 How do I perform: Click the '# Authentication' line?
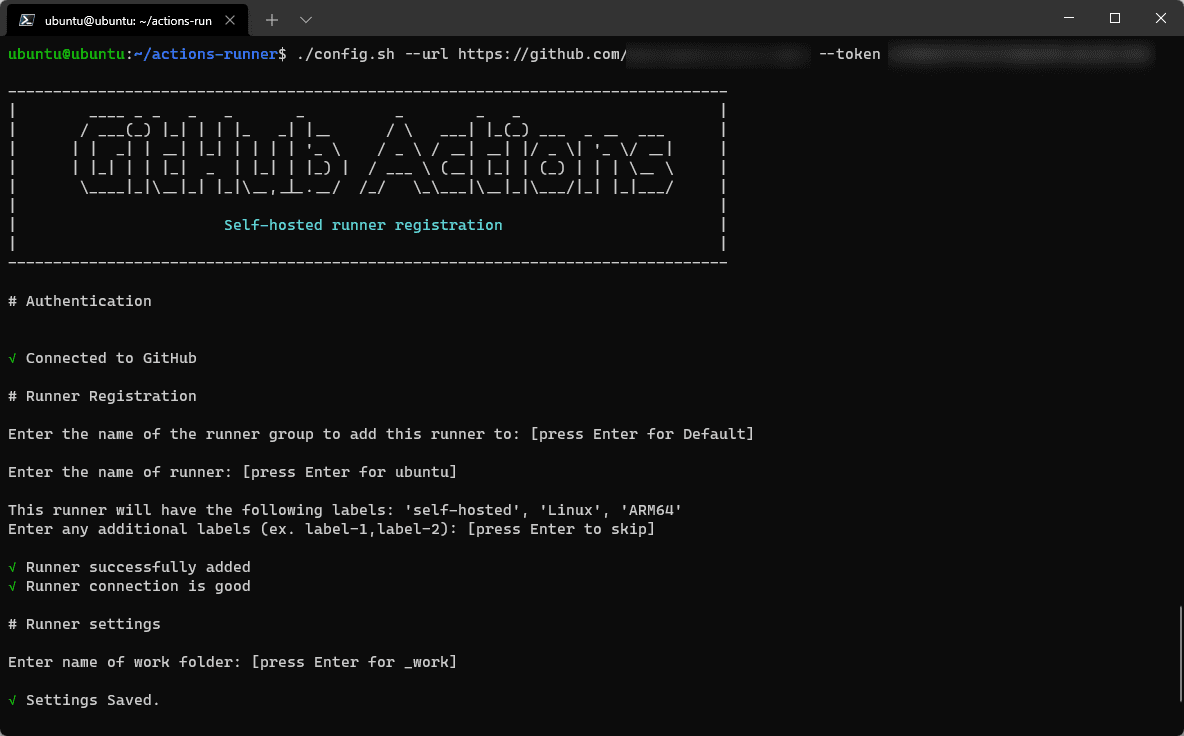click(80, 301)
